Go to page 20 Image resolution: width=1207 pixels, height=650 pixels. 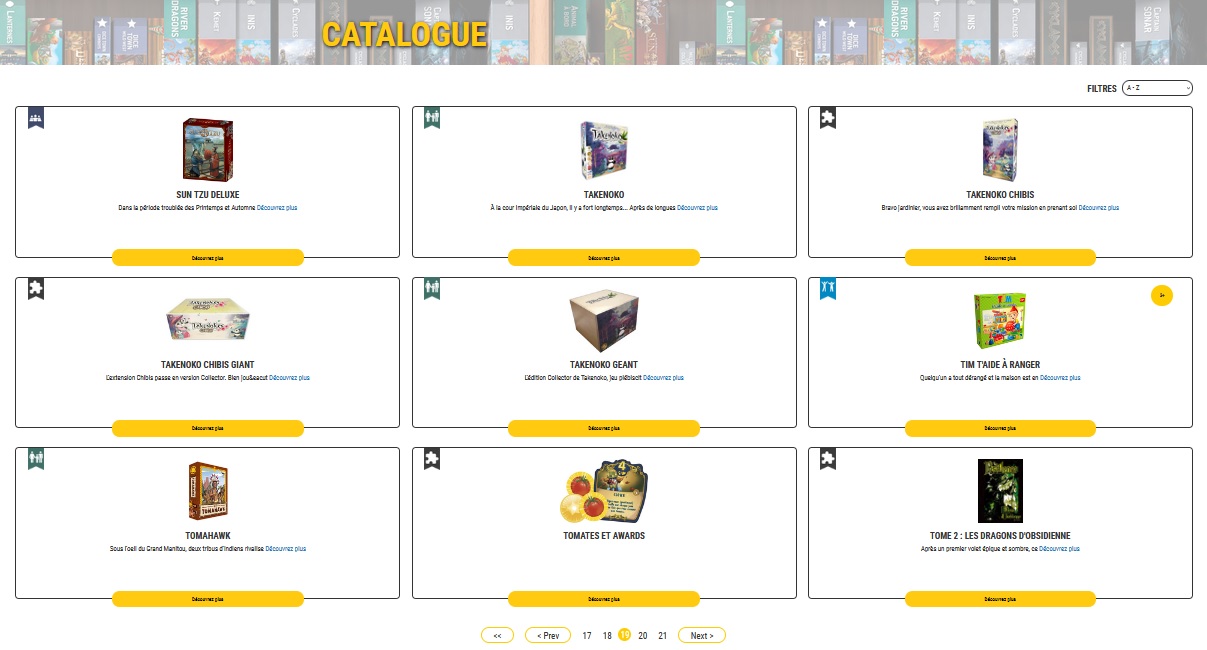point(643,636)
